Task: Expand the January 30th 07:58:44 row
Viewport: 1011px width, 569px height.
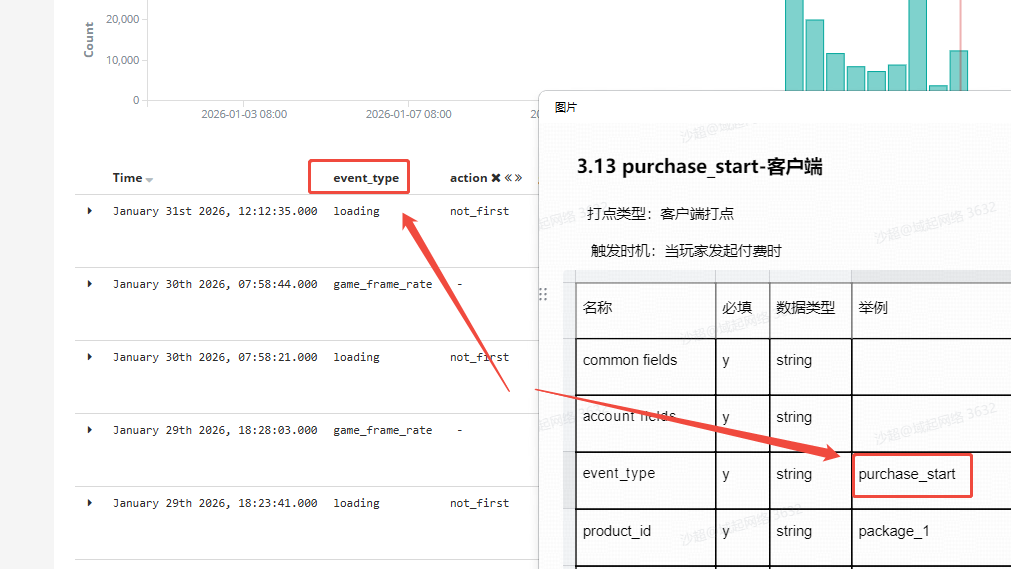Action: point(90,284)
